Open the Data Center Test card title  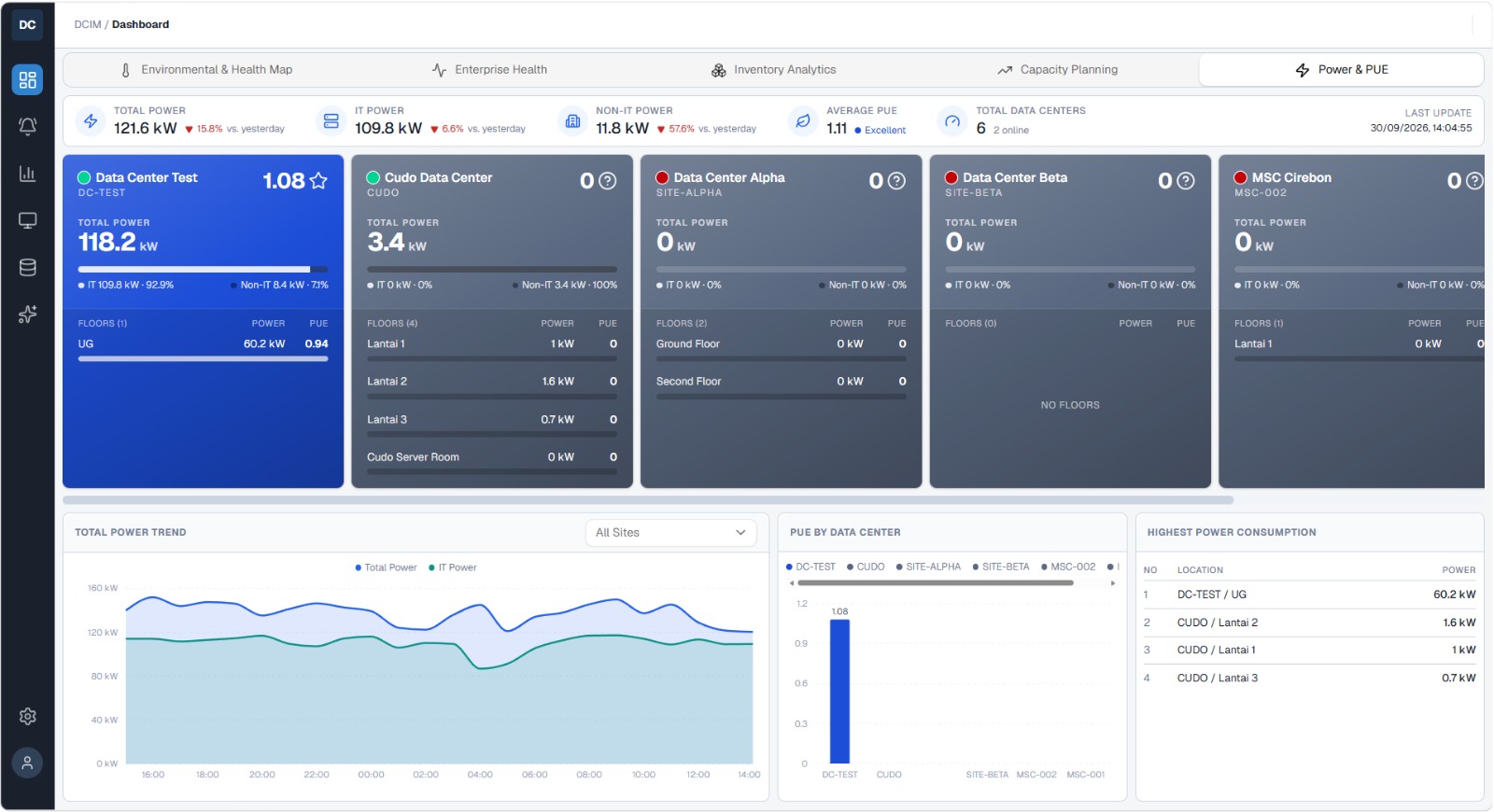point(147,177)
